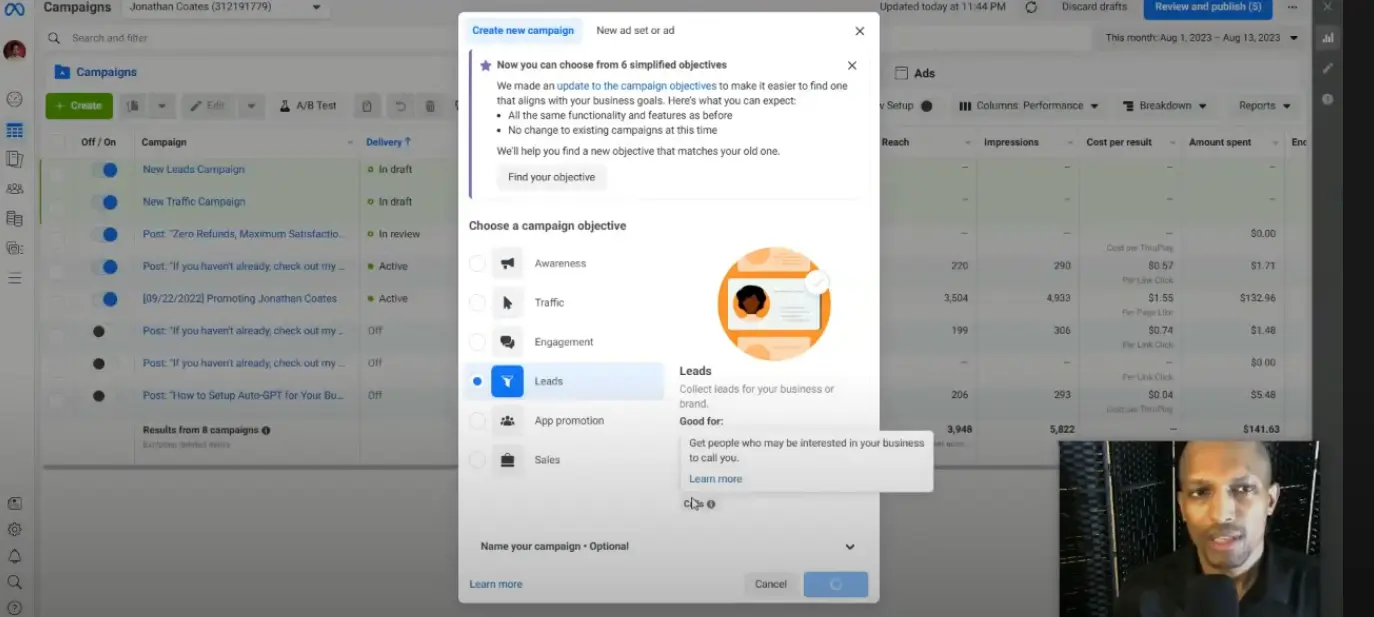Click the trash delete icon in the toolbar

(430, 105)
